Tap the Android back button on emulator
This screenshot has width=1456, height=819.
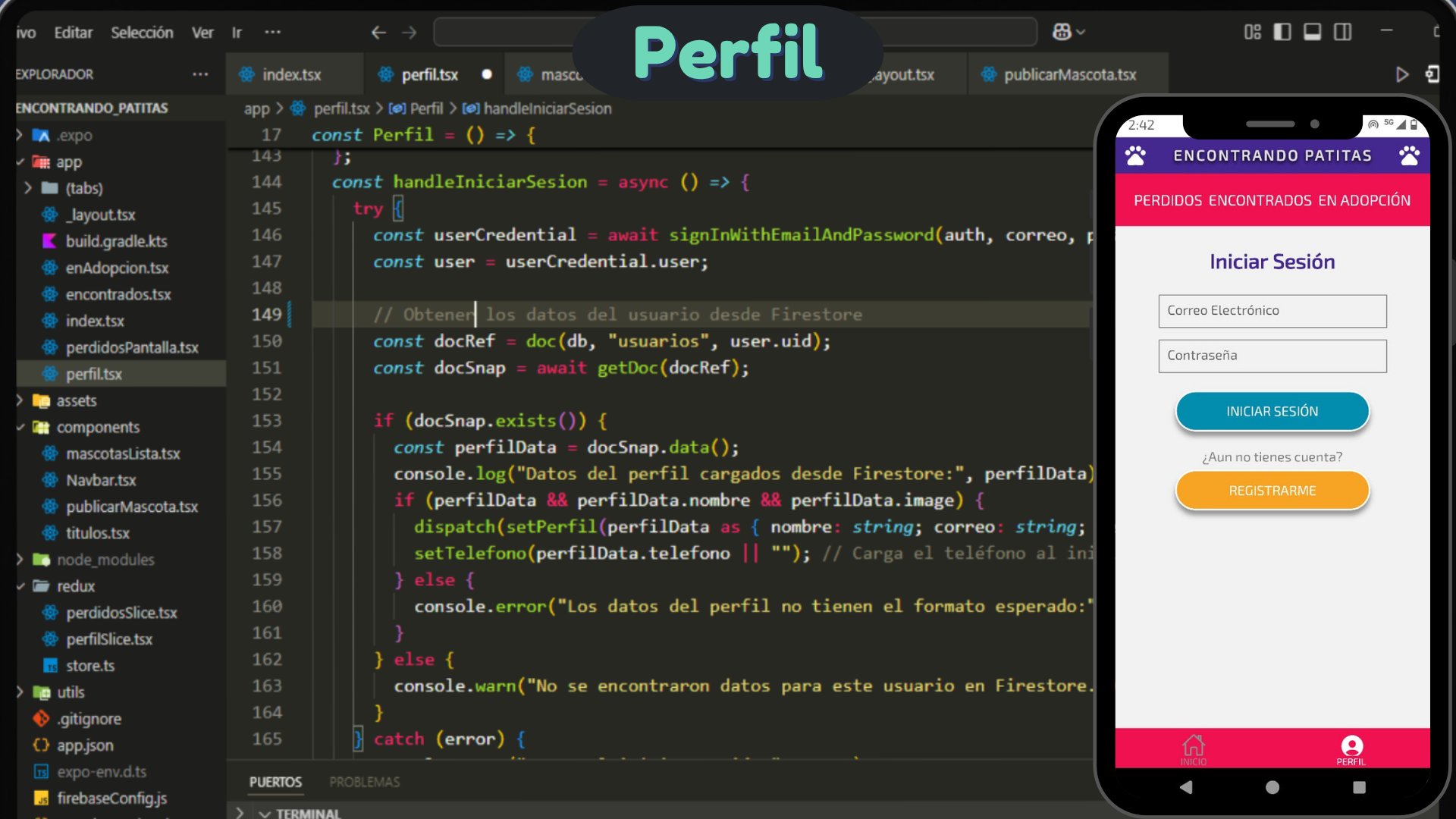[x=1186, y=787]
